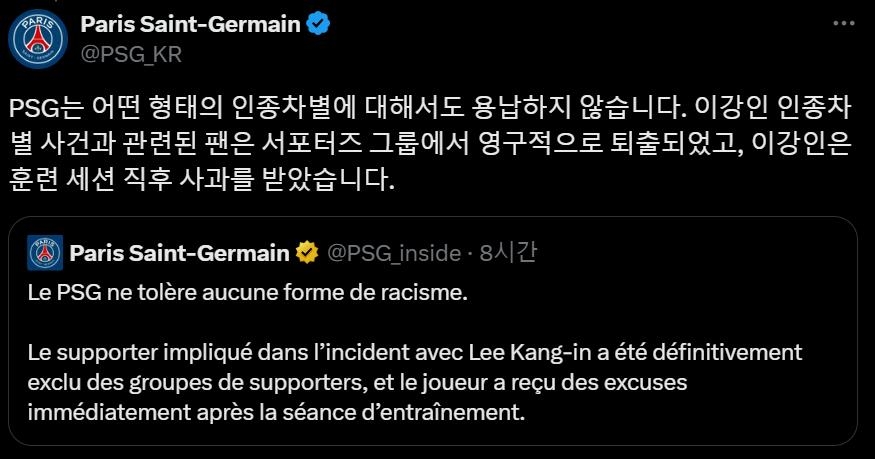Click the gold verified badge
Image resolution: width=875 pixels, height=459 pixels.
pos(307,253)
